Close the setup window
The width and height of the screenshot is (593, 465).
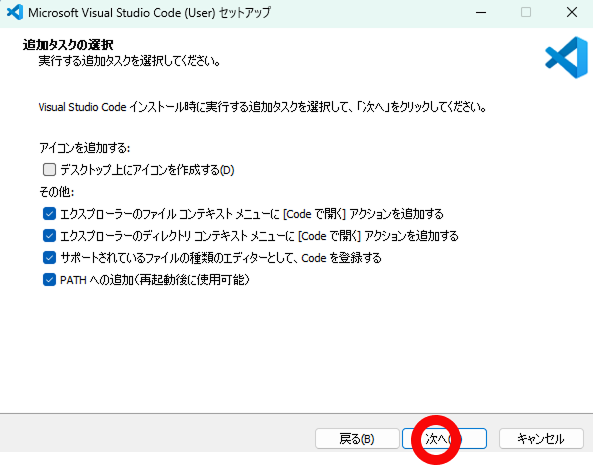pos(572,12)
